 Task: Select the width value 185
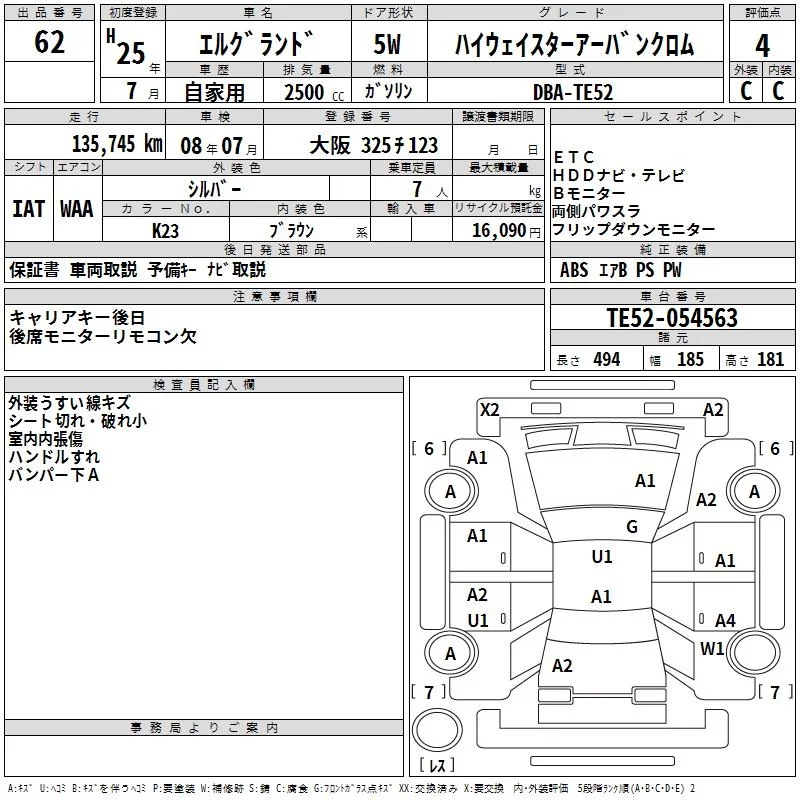(x=690, y=360)
